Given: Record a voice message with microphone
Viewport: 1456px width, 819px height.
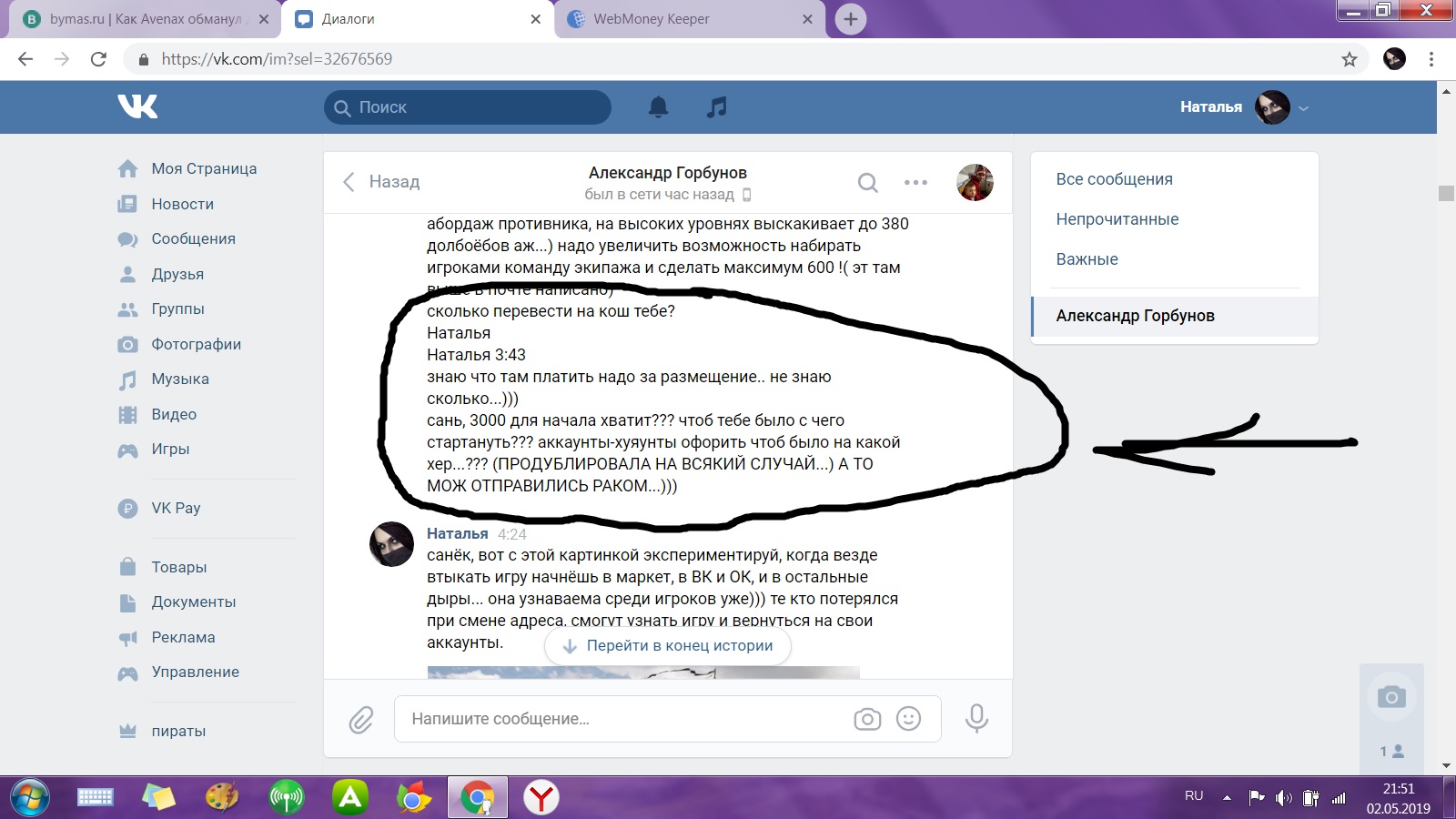Looking at the screenshot, I should click(x=976, y=719).
